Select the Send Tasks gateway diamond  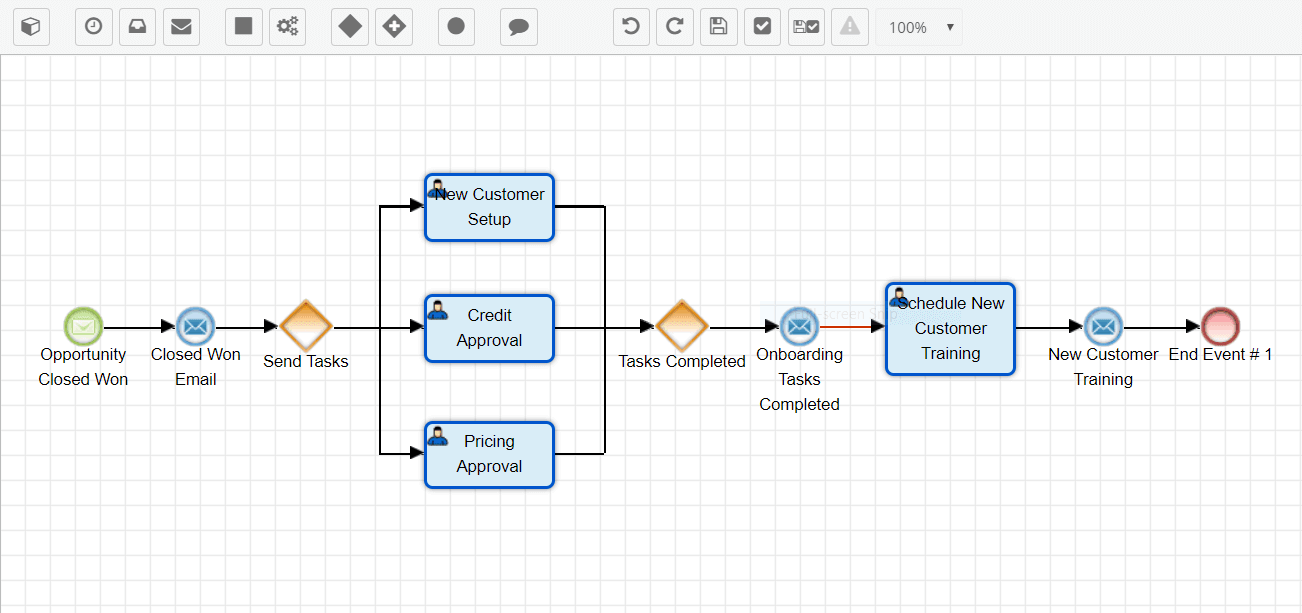tap(305, 326)
